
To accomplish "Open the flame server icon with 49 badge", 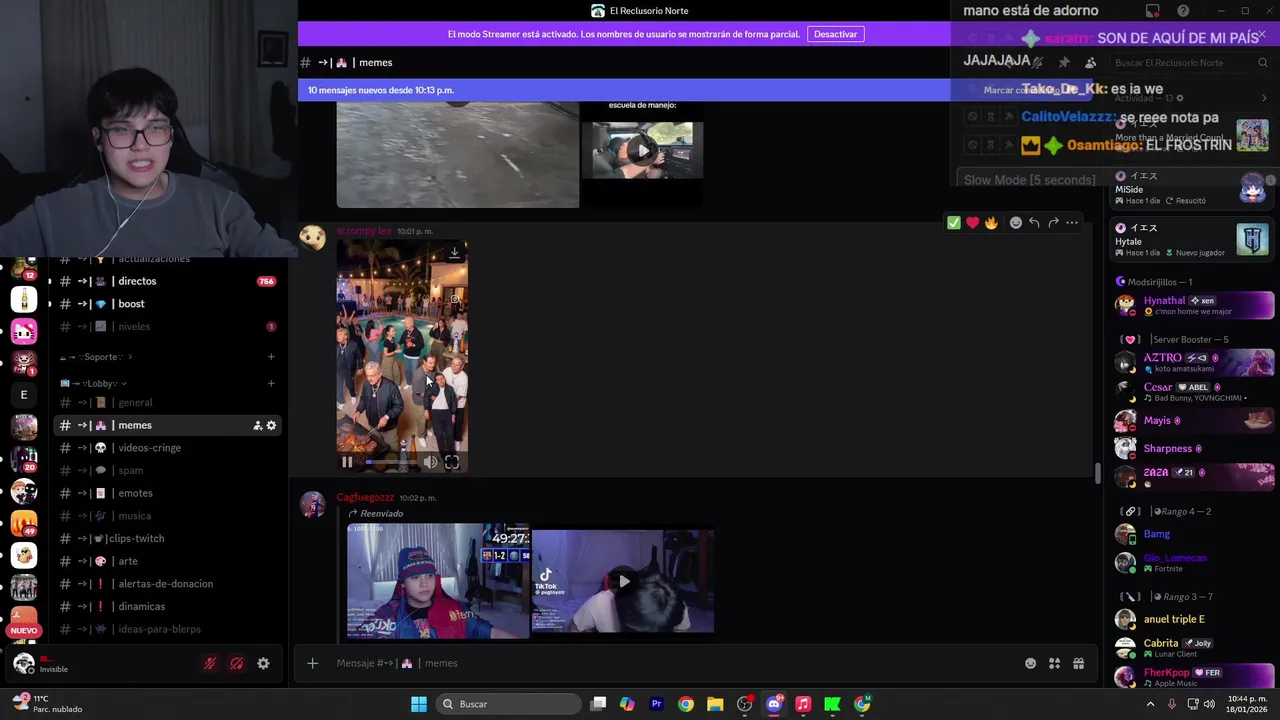I will [24, 523].
